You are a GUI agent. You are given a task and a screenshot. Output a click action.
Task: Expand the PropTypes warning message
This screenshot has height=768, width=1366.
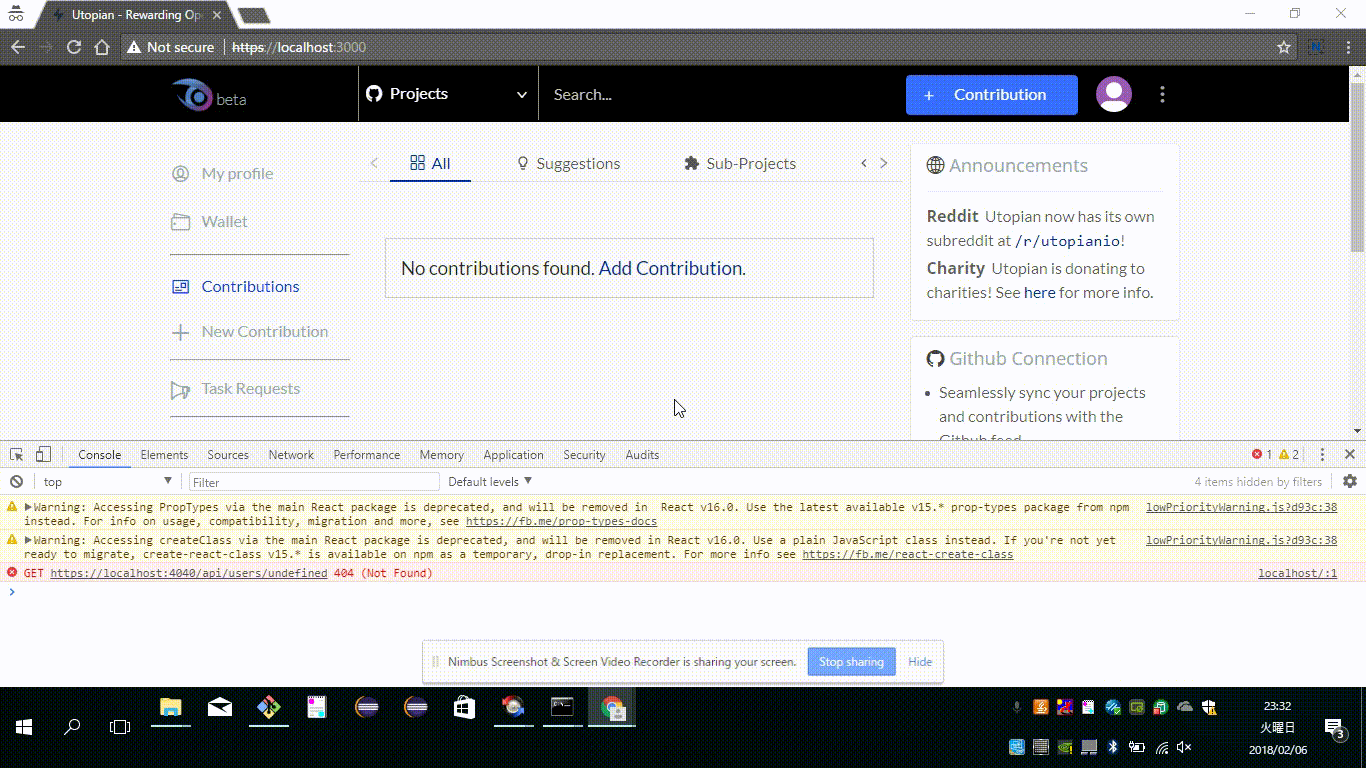29,507
